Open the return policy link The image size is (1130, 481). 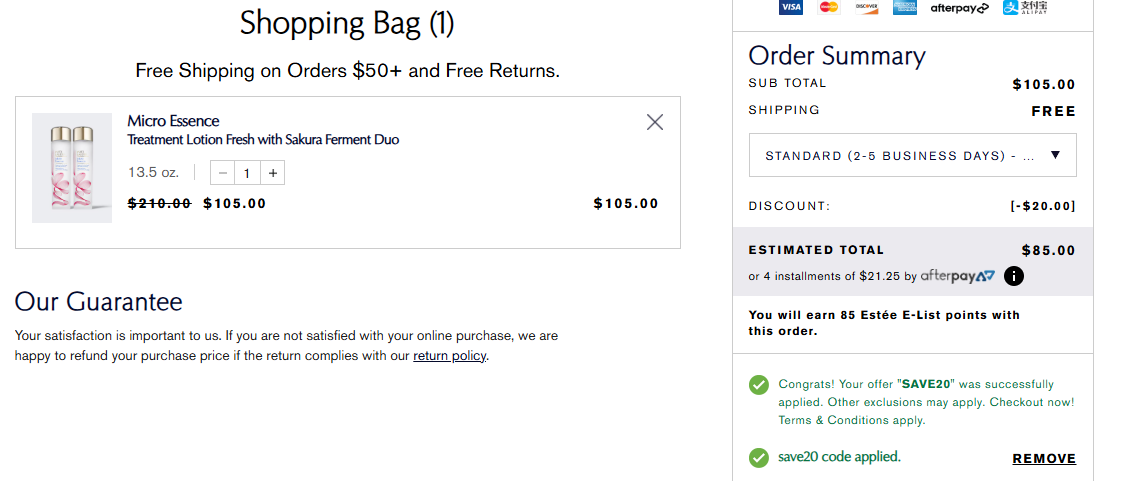point(449,356)
